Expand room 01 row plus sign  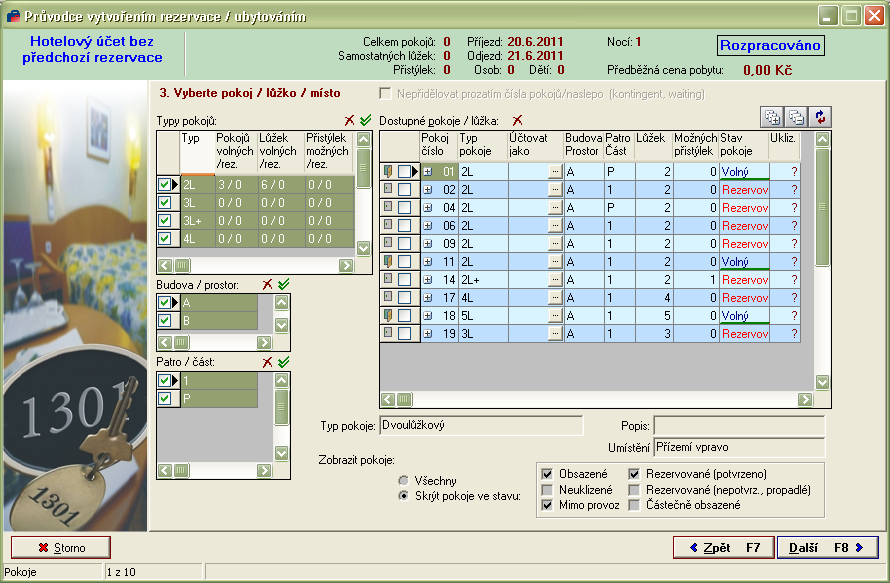pyautogui.click(x=427, y=171)
